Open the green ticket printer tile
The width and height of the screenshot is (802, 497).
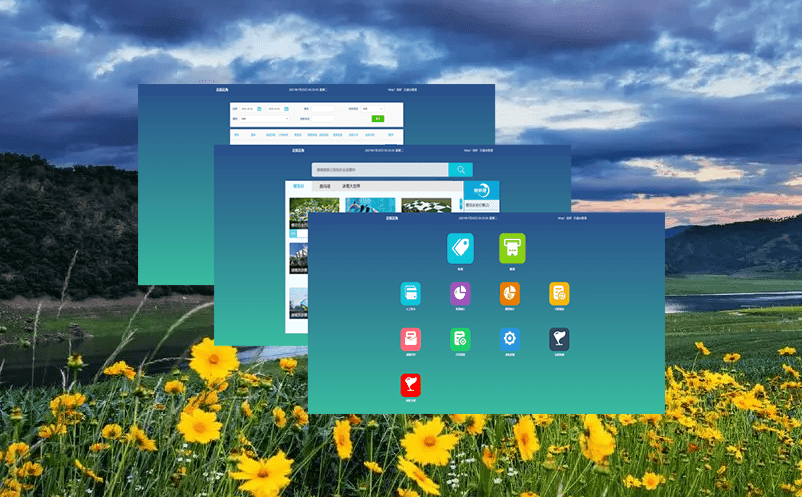pos(512,248)
